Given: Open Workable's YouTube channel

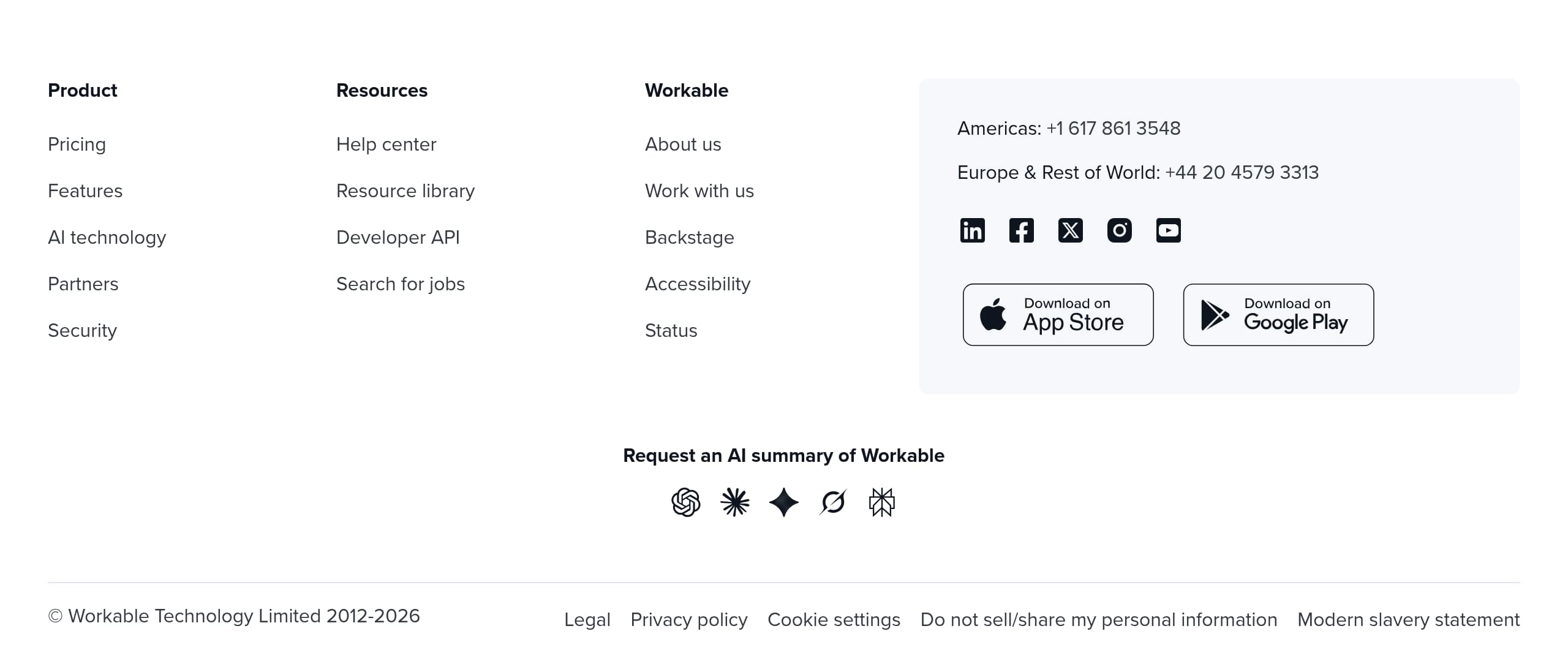Looking at the screenshot, I should pyautogui.click(x=1169, y=230).
